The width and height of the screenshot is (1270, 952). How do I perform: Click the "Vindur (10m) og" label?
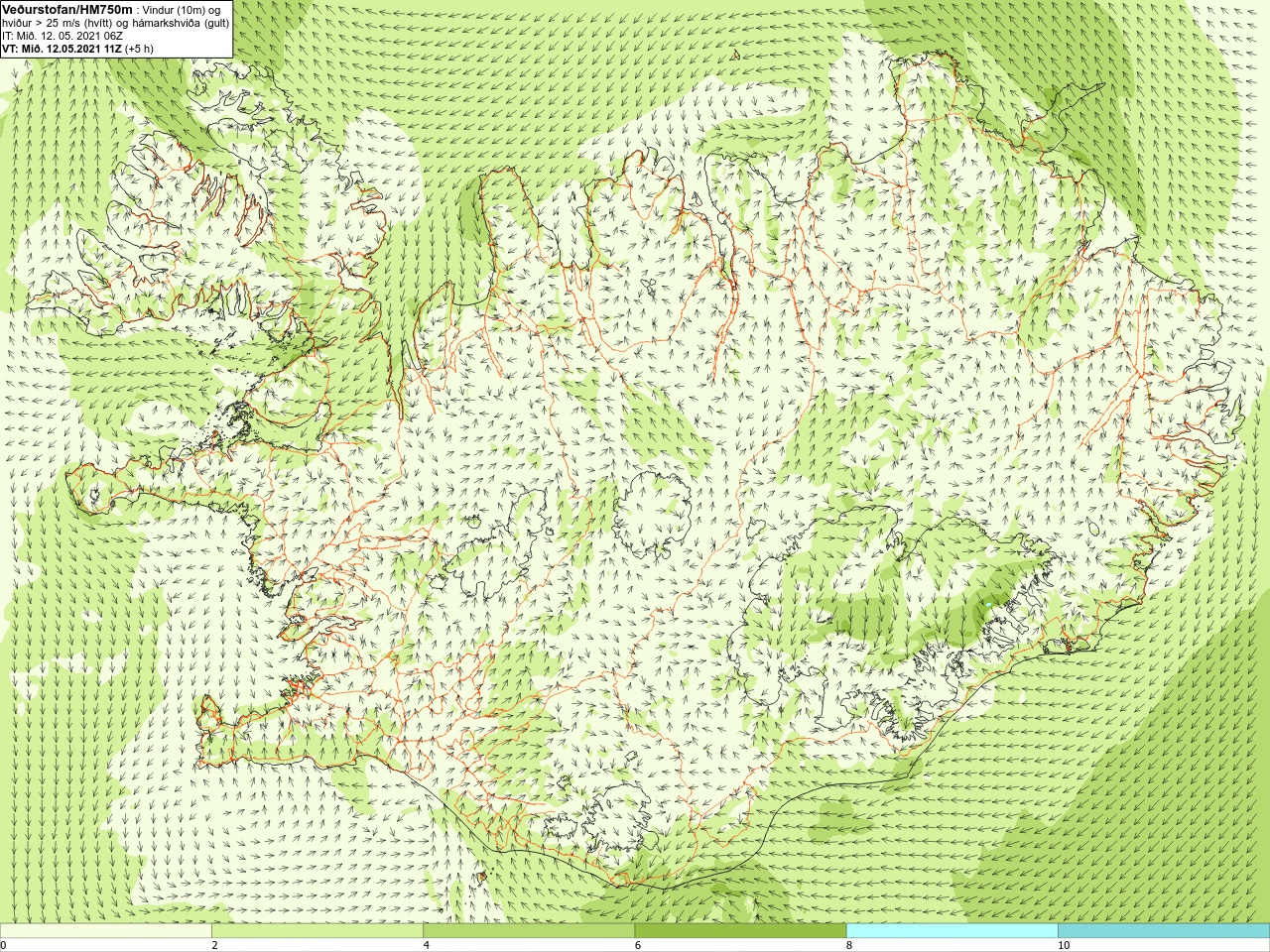(x=182, y=9)
